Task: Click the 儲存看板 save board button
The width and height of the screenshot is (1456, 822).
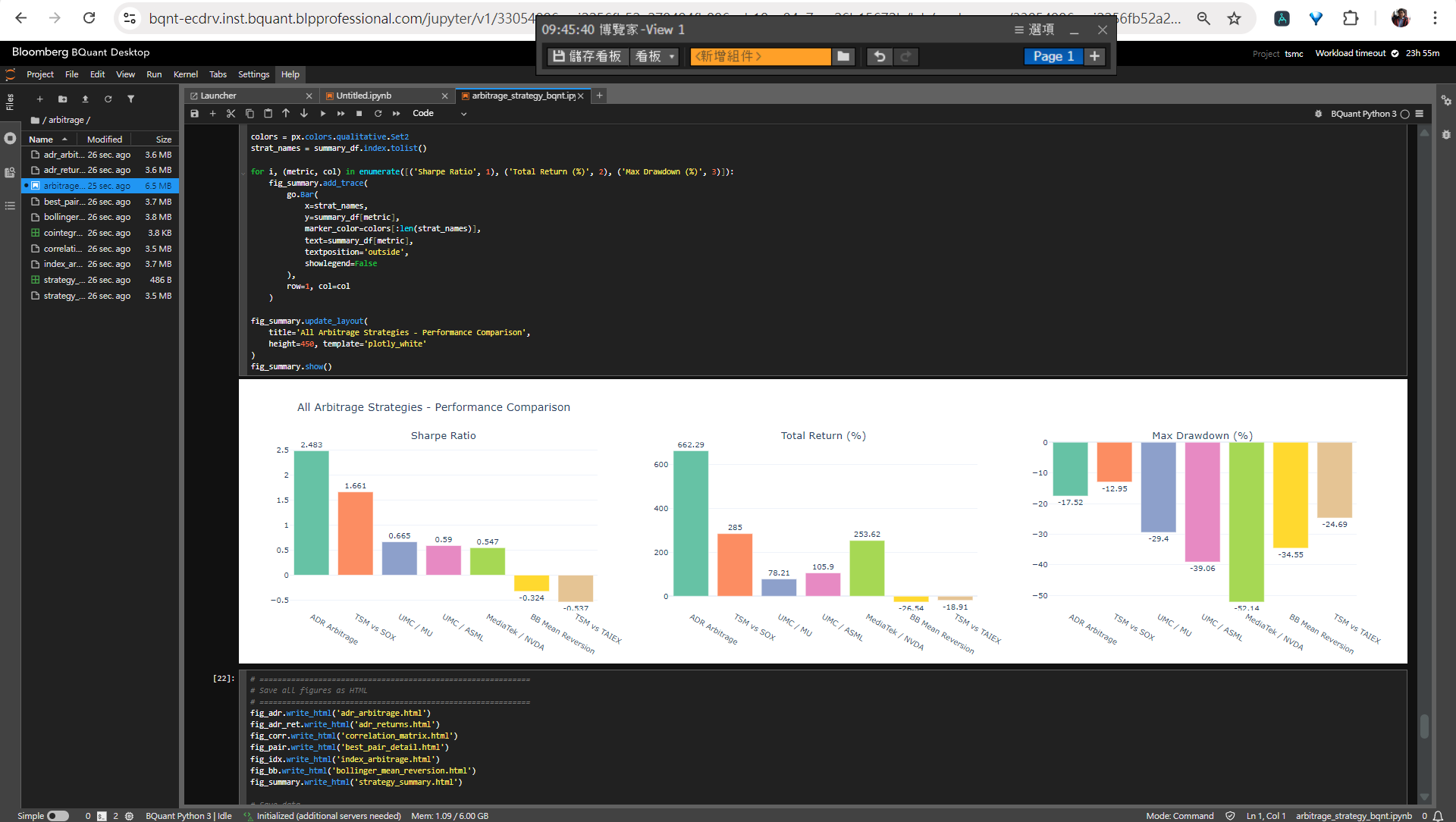Action: click(588, 57)
